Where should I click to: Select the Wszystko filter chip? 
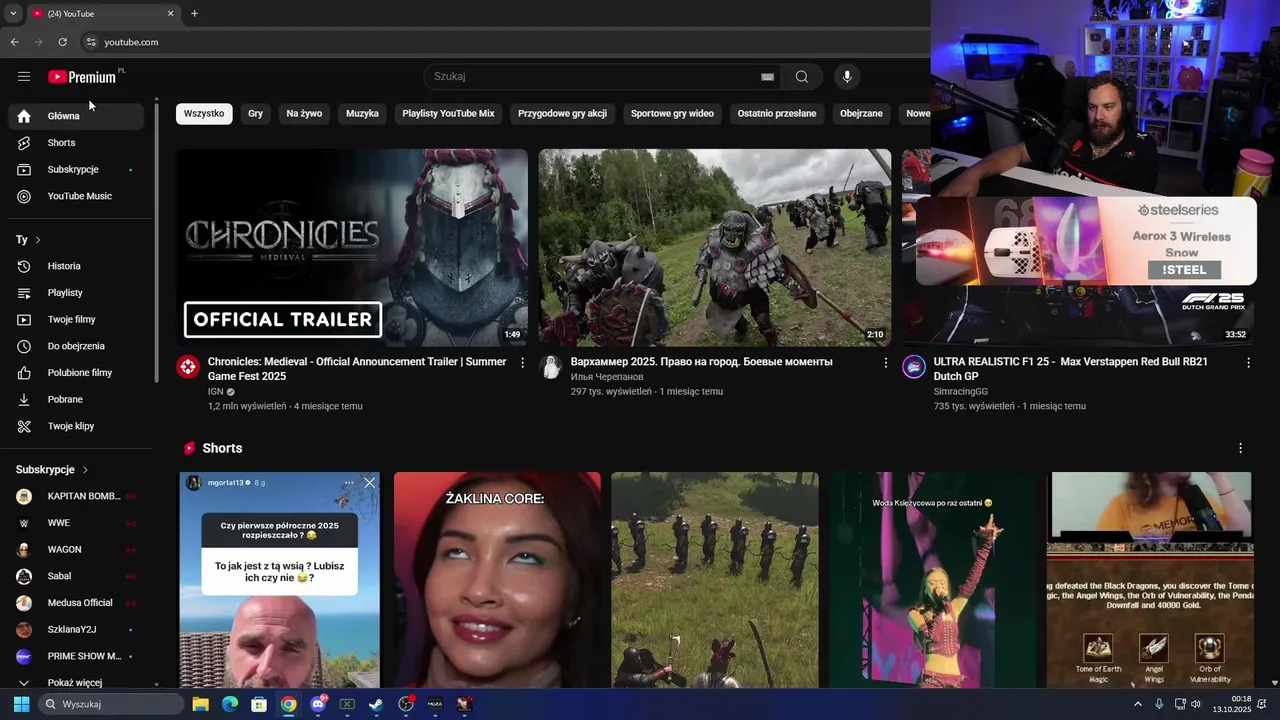point(204,114)
